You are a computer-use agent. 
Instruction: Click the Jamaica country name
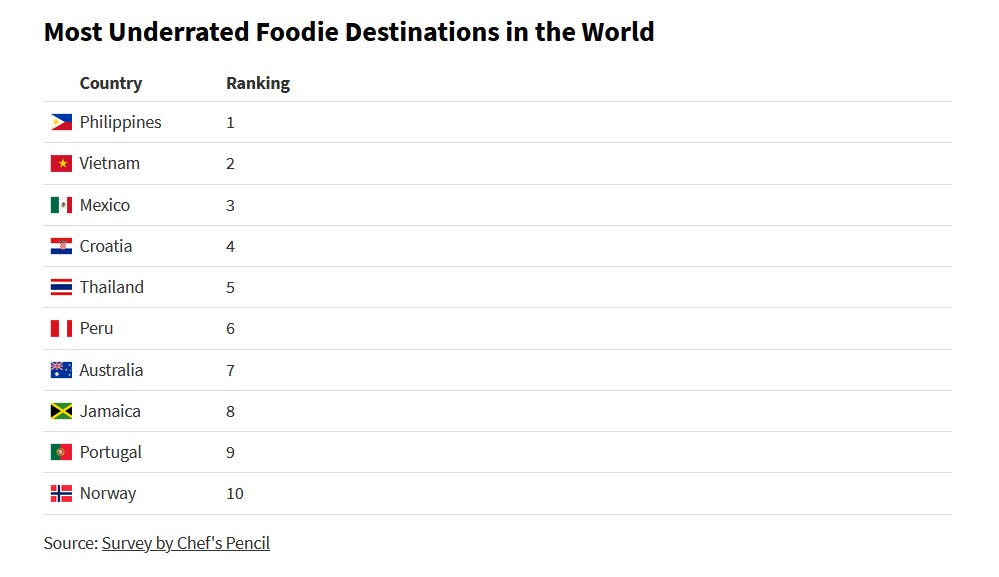[110, 411]
